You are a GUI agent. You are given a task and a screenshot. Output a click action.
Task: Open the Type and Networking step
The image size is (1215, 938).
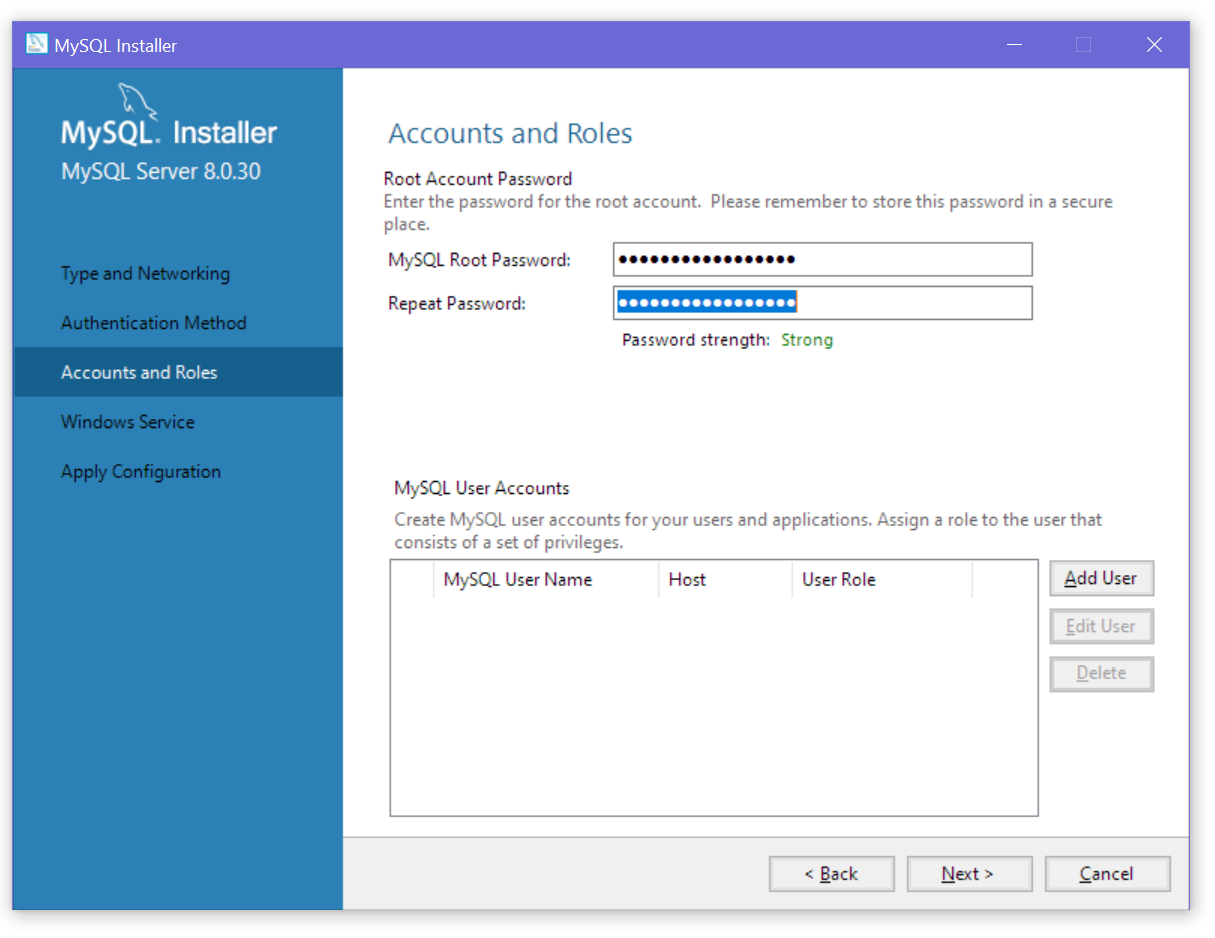click(145, 273)
